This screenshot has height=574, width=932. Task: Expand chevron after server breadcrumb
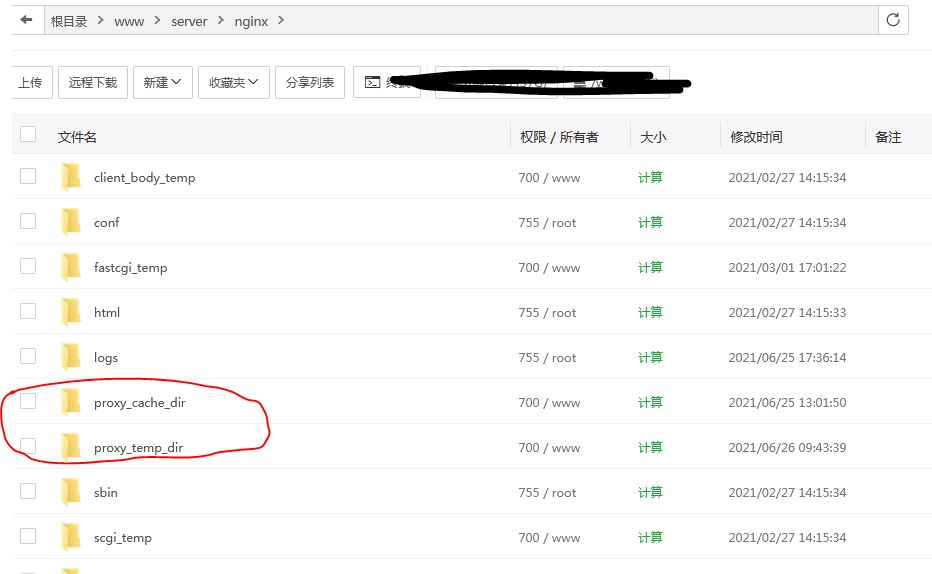click(221, 20)
